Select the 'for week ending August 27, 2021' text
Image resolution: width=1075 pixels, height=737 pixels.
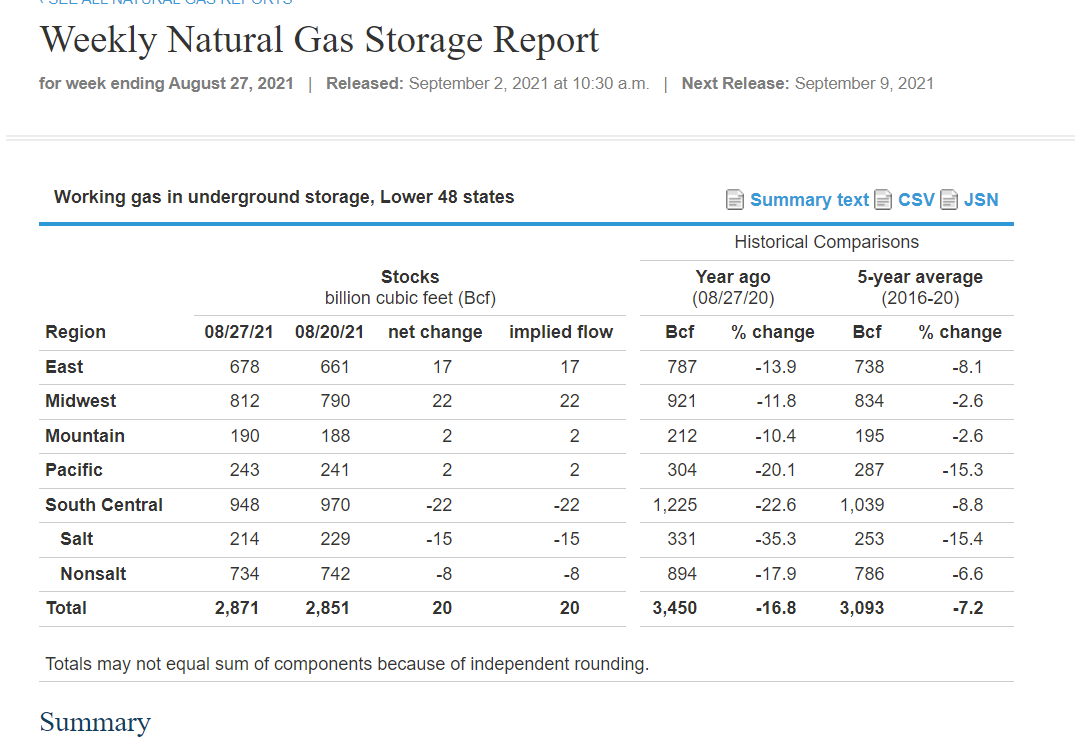pyautogui.click(x=166, y=84)
